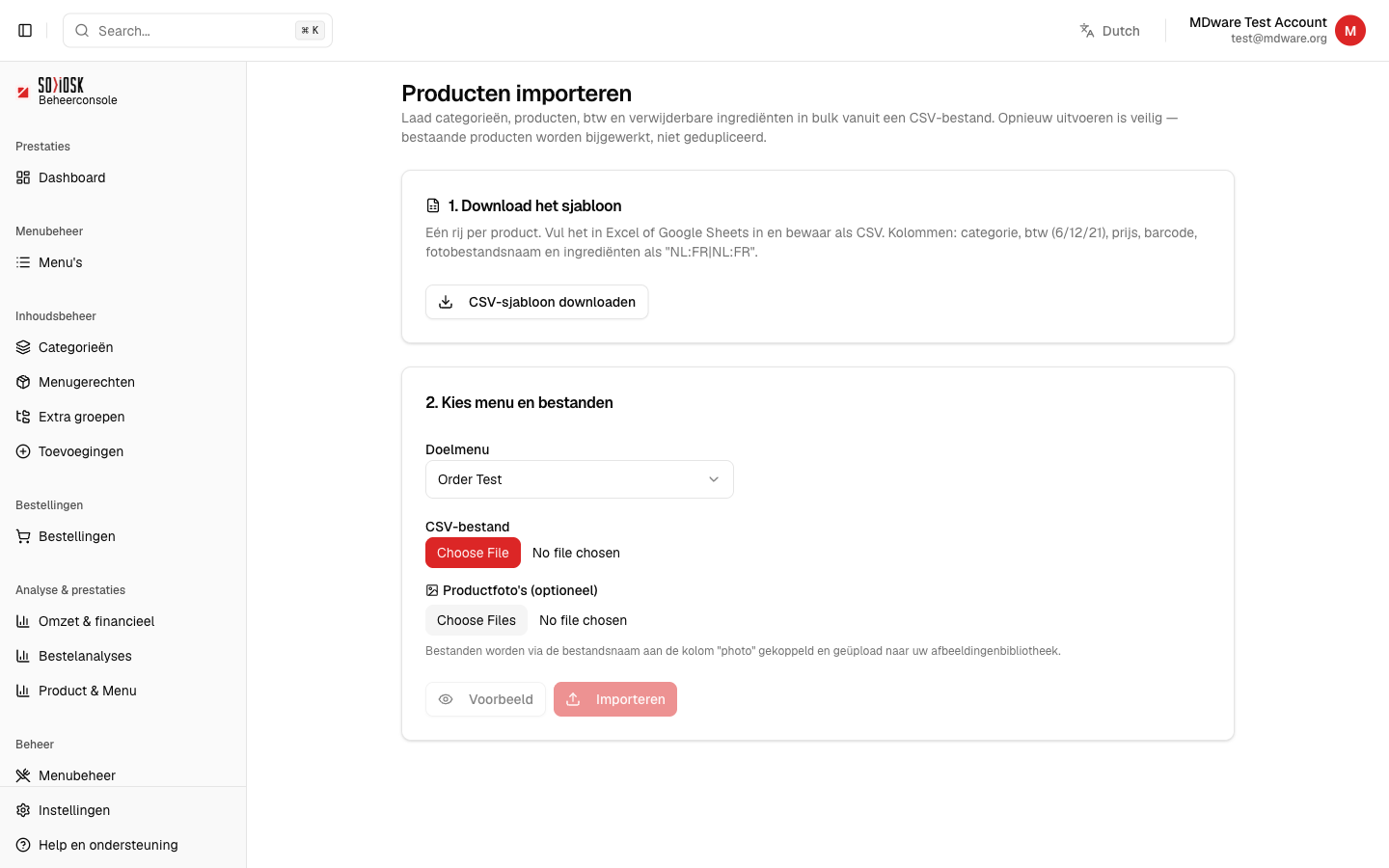
Task: Click the Toevoegingen plus-circle icon
Action: click(x=23, y=451)
